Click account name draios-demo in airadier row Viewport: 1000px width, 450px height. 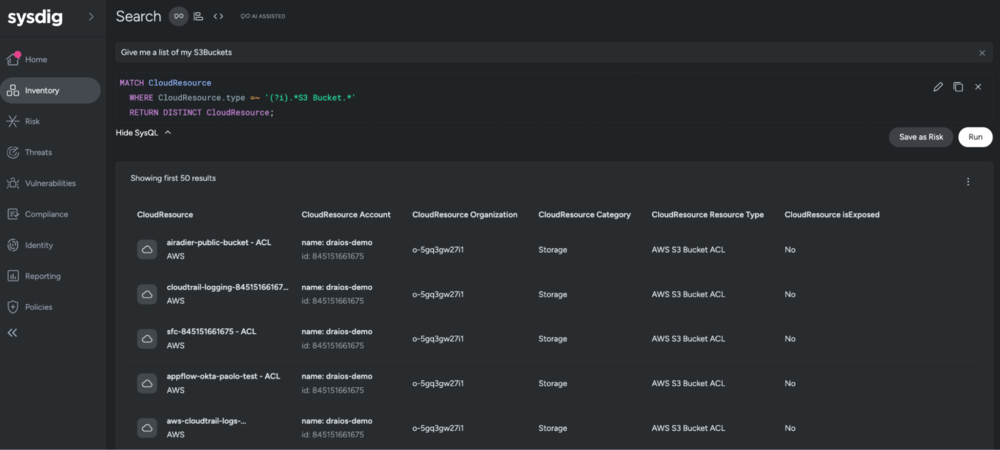337,243
